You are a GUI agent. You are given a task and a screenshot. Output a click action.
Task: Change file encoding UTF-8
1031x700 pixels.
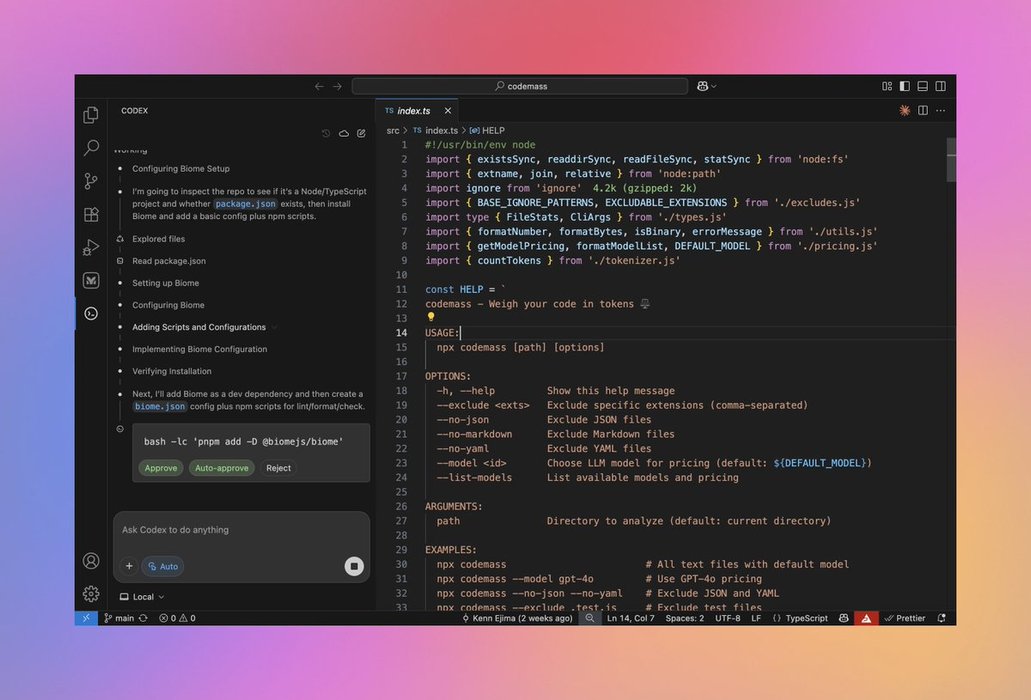point(727,618)
